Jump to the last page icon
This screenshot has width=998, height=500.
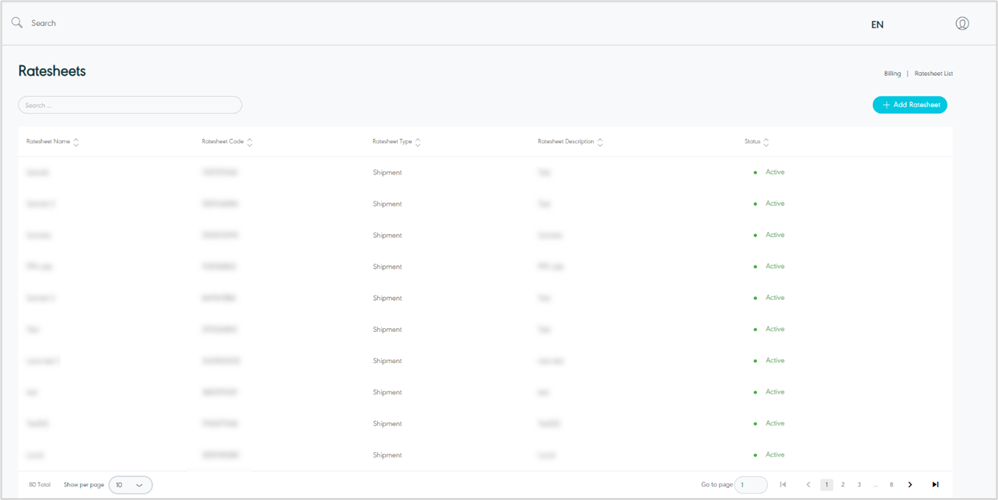coord(935,484)
